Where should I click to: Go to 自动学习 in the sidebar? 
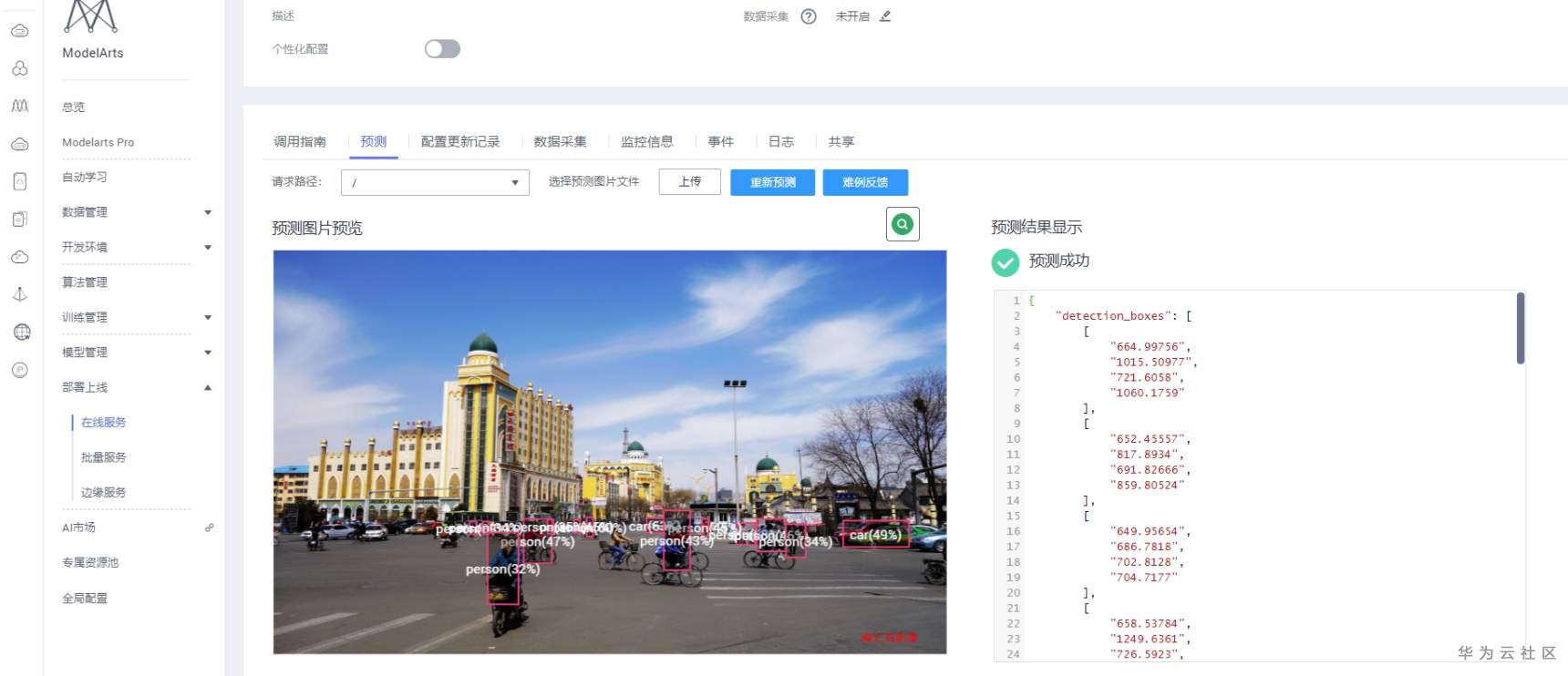pyautogui.click(x=85, y=178)
